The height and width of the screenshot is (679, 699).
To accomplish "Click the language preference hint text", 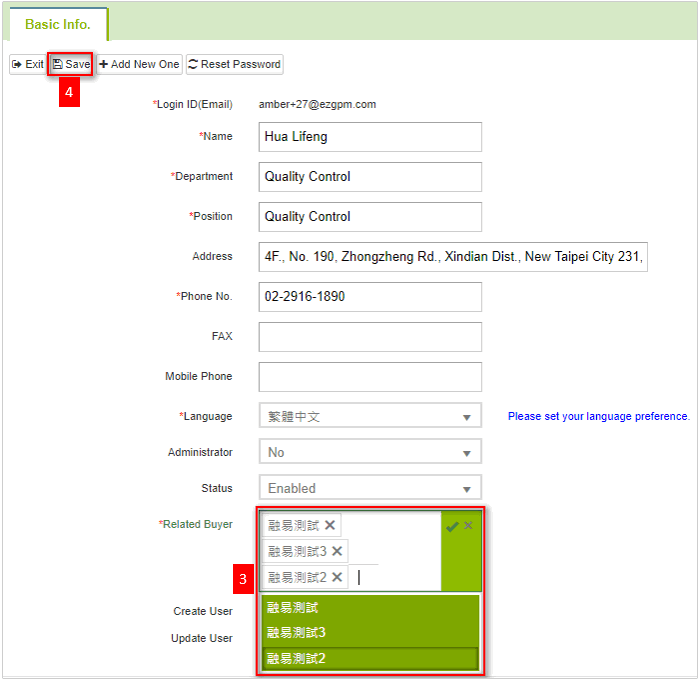I will point(599,416).
